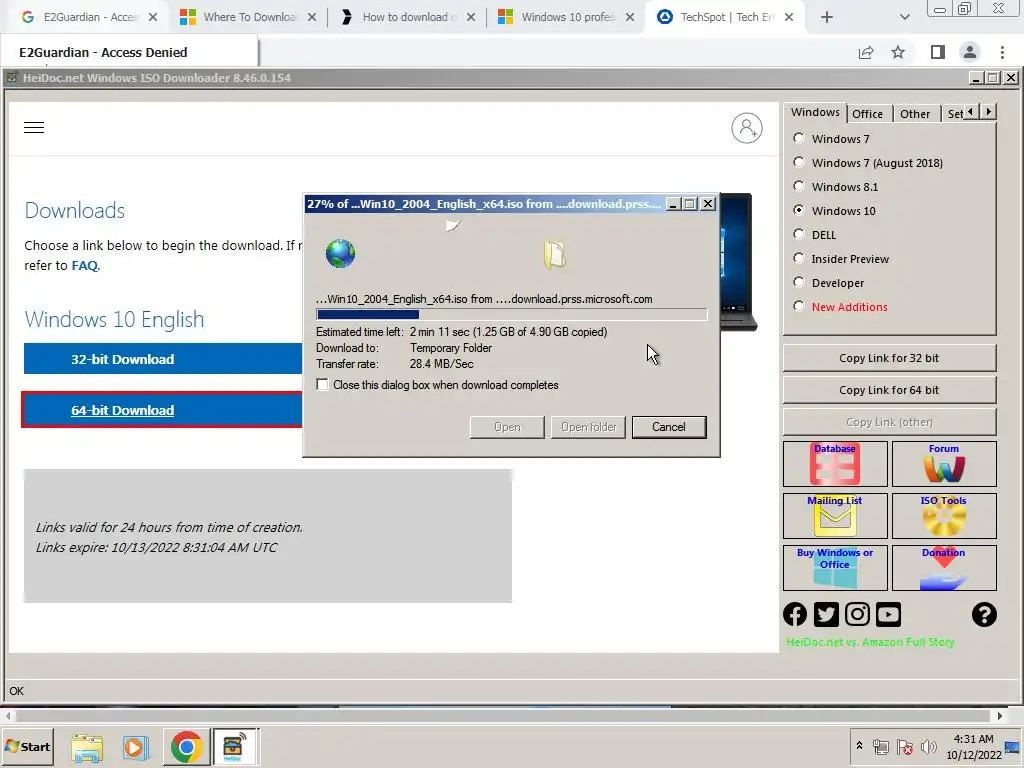Visit the HeiDoc Facebook page icon

pyautogui.click(x=795, y=615)
